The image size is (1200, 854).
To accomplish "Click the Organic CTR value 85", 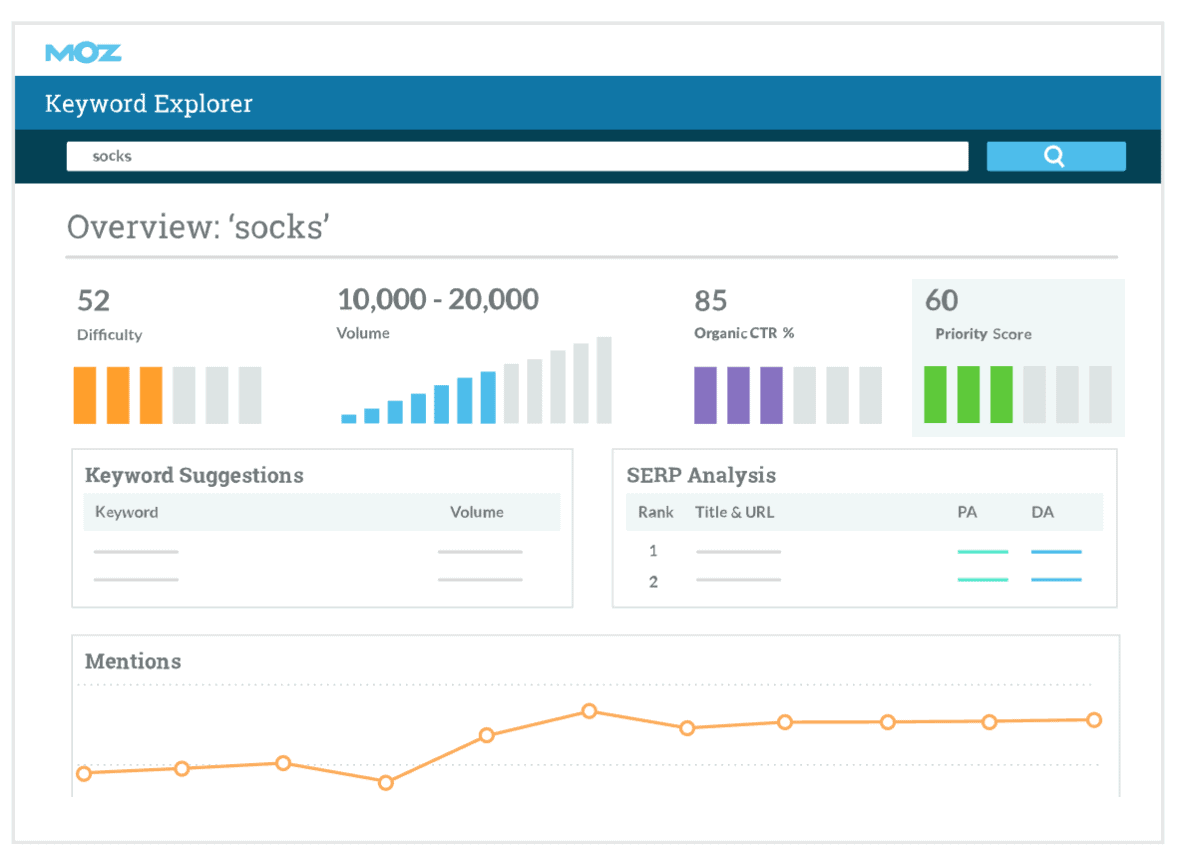I will [x=711, y=300].
